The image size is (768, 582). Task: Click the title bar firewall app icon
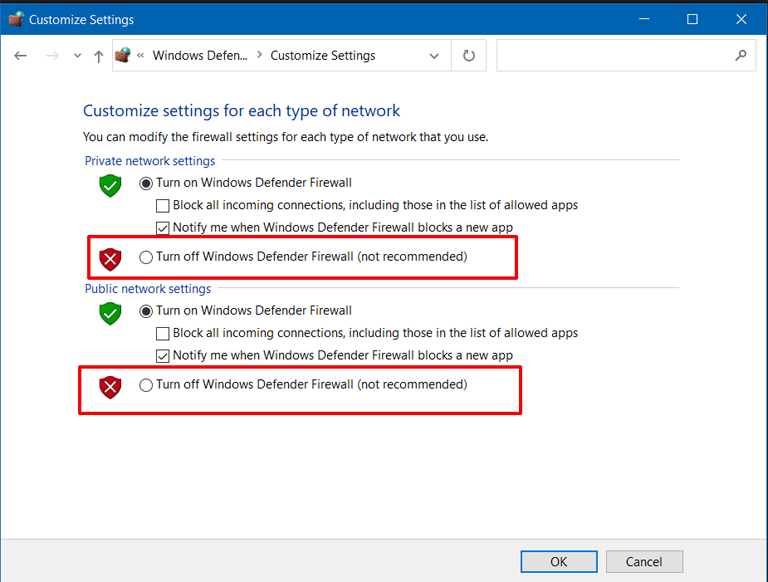click(x=16, y=20)
